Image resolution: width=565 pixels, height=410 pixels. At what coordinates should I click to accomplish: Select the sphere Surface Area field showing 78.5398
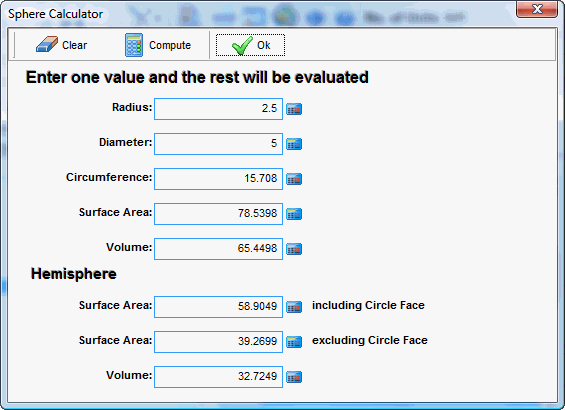(x=218, y=214)
